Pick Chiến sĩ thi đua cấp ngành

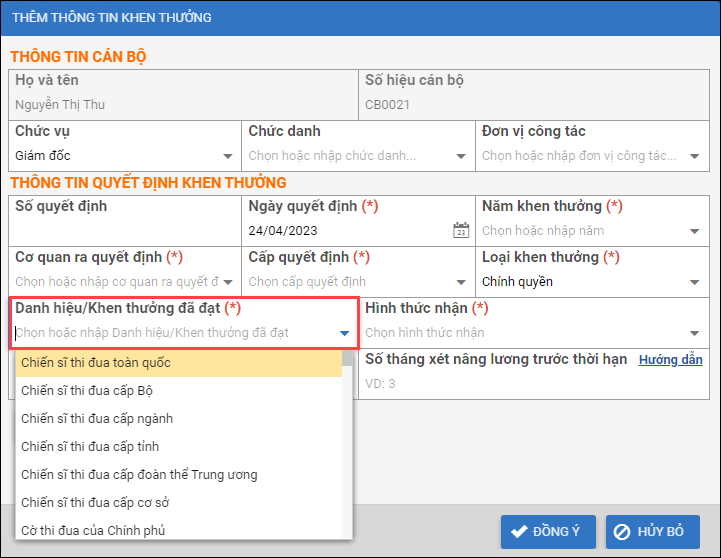(x=178, y=419)
